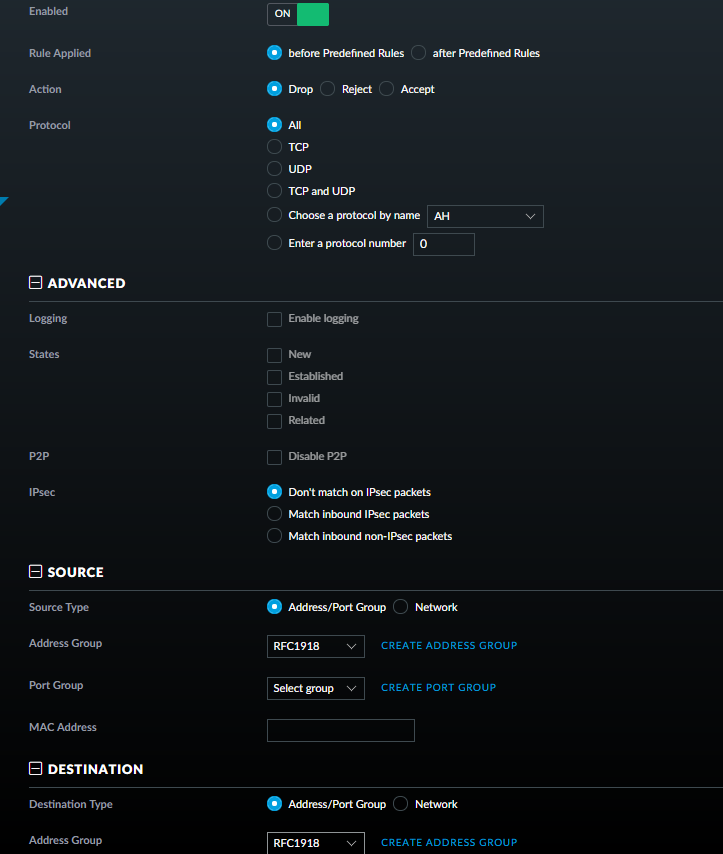Check Disable P2P box

(x=275, y=457)
